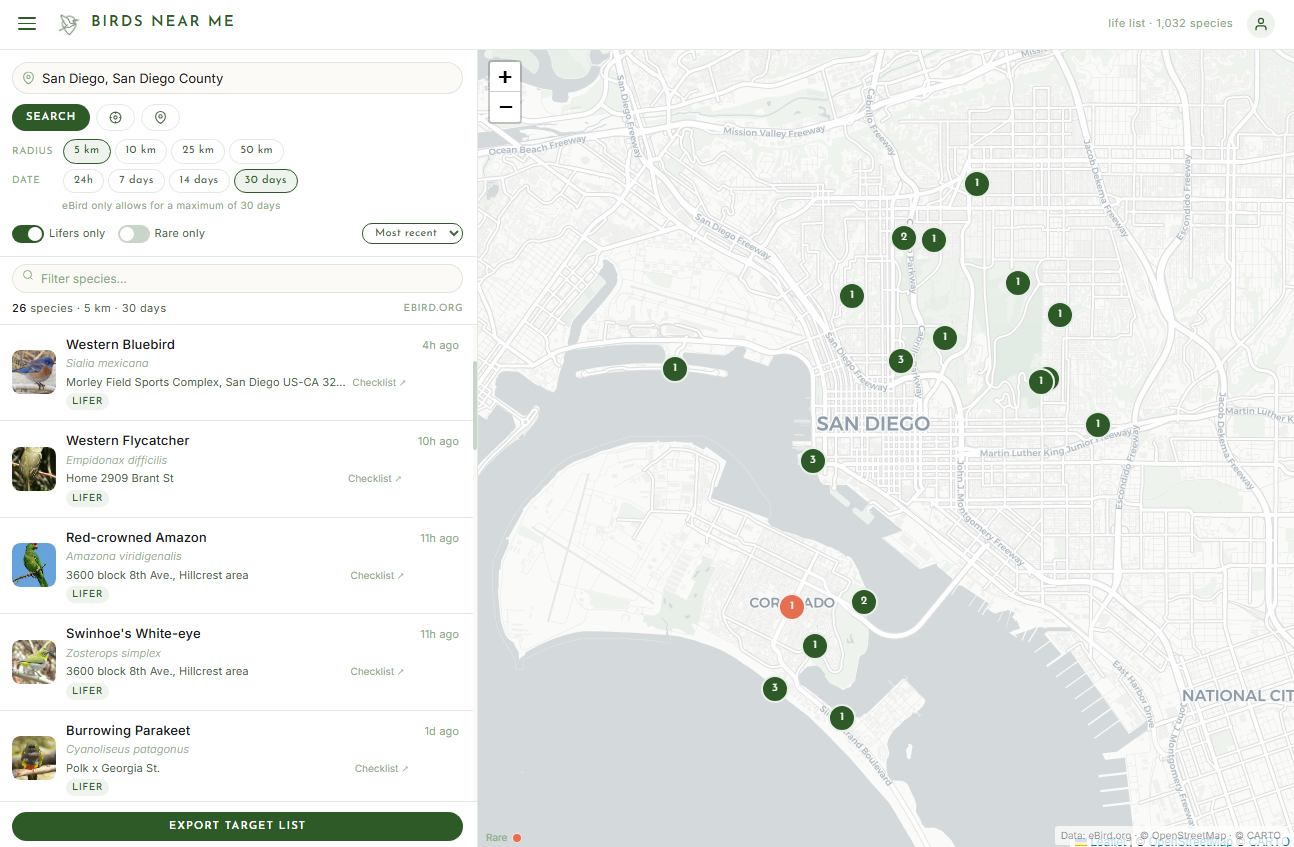1294x847 pixels.
Task: Open the life list of 1,032 species
Action: [1170, 23]
